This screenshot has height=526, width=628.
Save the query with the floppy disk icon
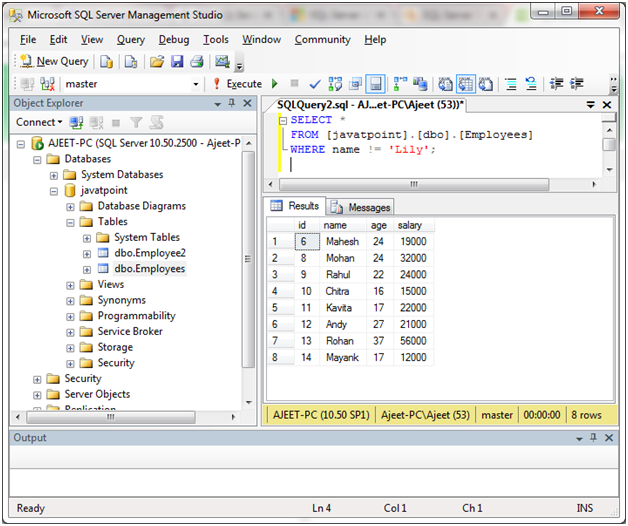177,62
